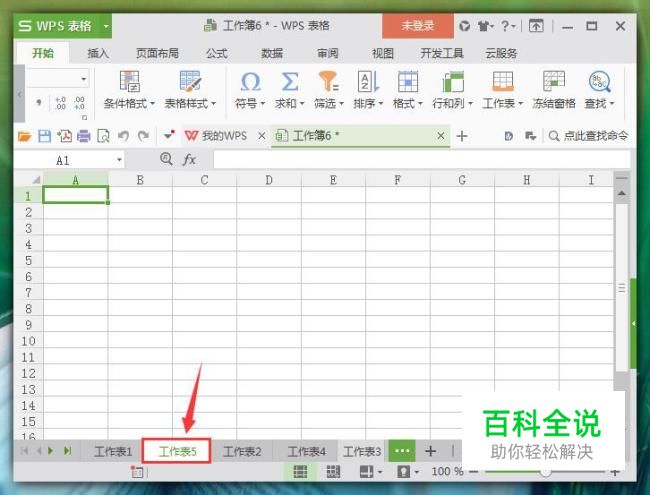Select the 工作表1 sheet tab
Viewport: 650px width, 495px height.
pos(113,451)
